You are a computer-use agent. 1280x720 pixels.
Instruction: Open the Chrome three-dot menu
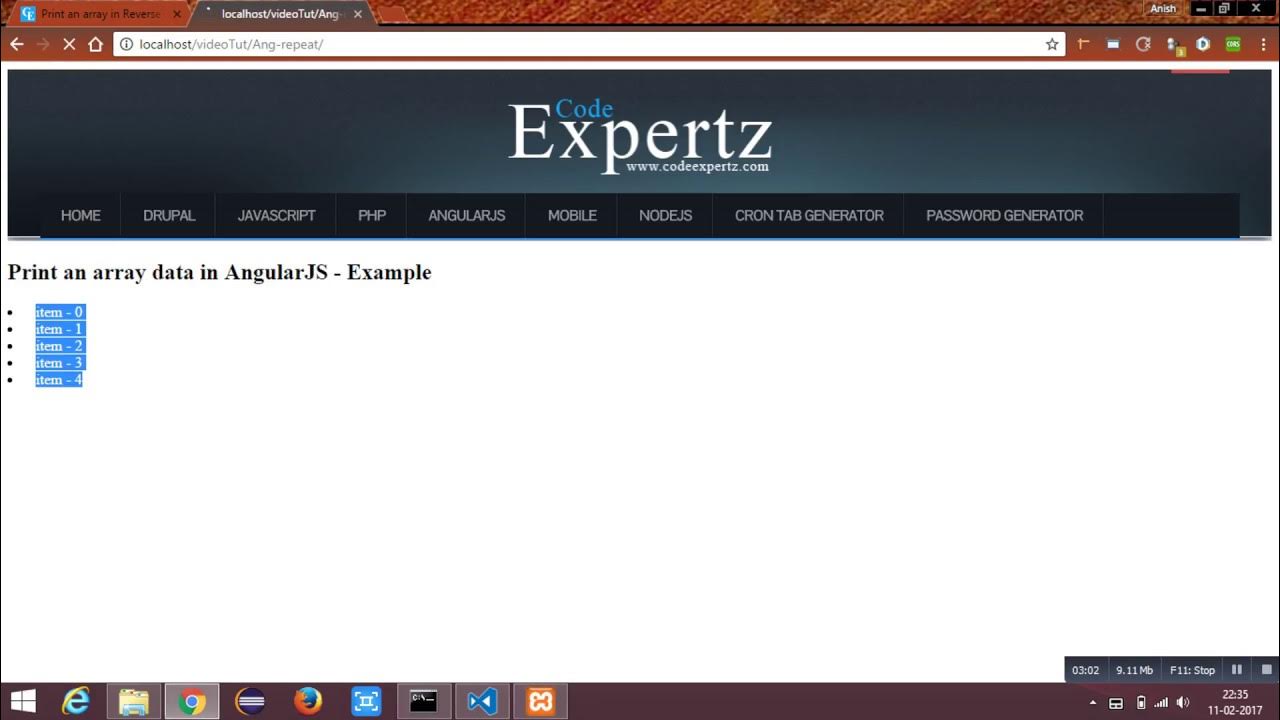point(1262,44)
